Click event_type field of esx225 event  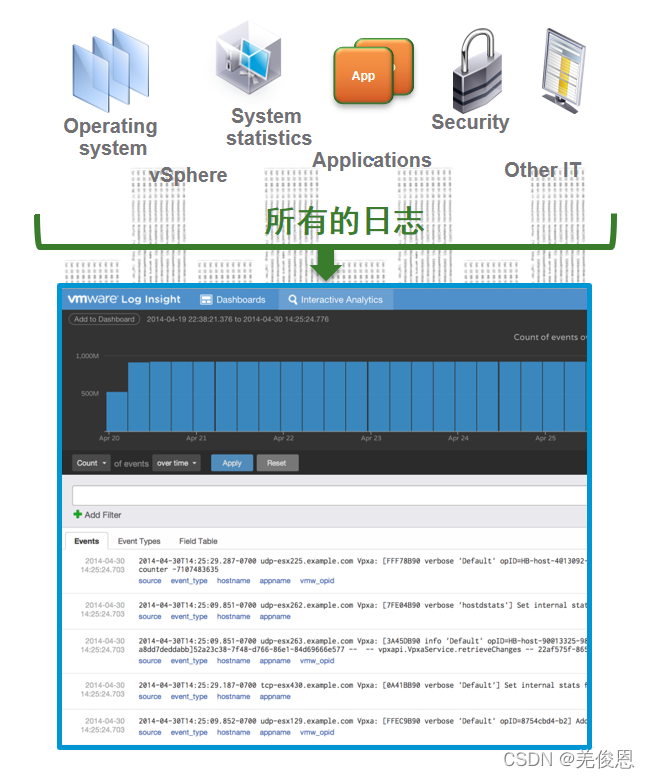189,581
